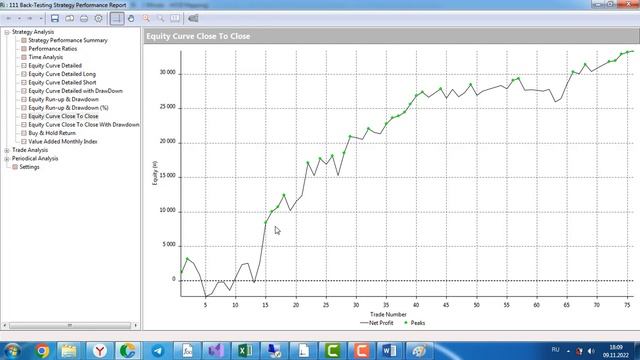Click the zoom in magnifier tool
Image resolution: width=640 pixels, height=360 pixels.
(x=146, y=18)
